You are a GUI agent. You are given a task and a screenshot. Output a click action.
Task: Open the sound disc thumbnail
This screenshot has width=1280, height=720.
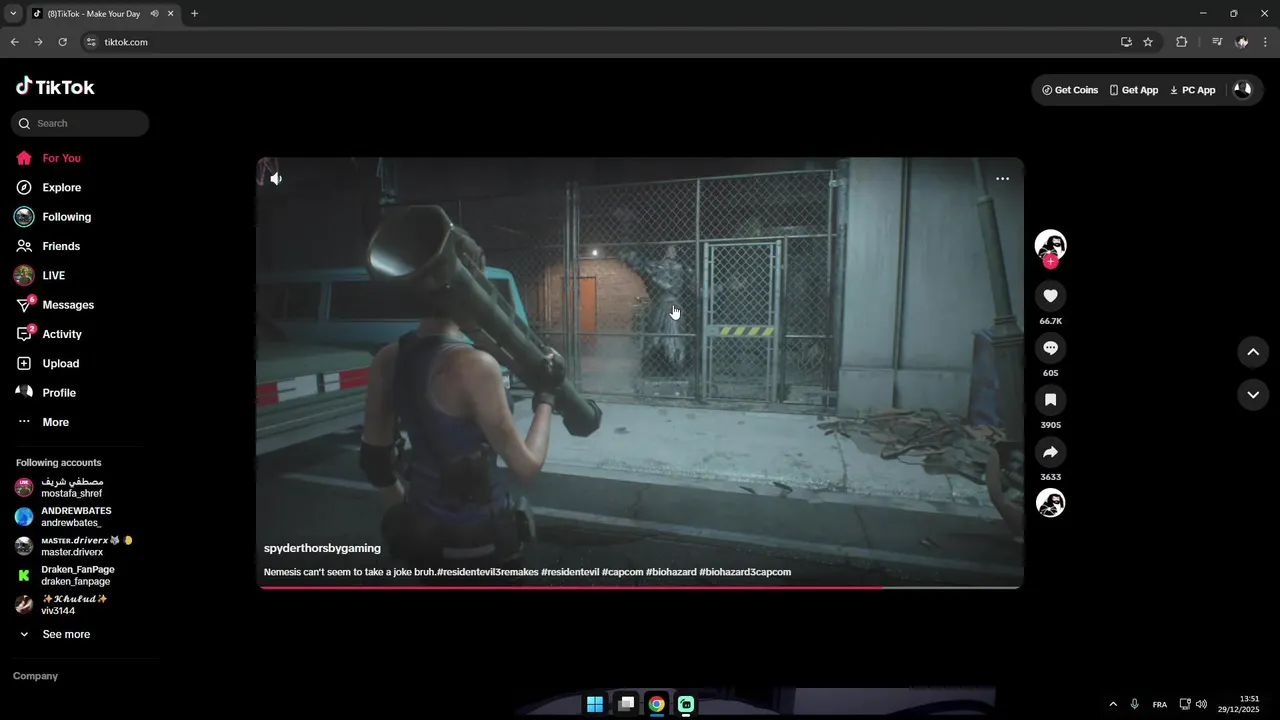coord(1050,503)
